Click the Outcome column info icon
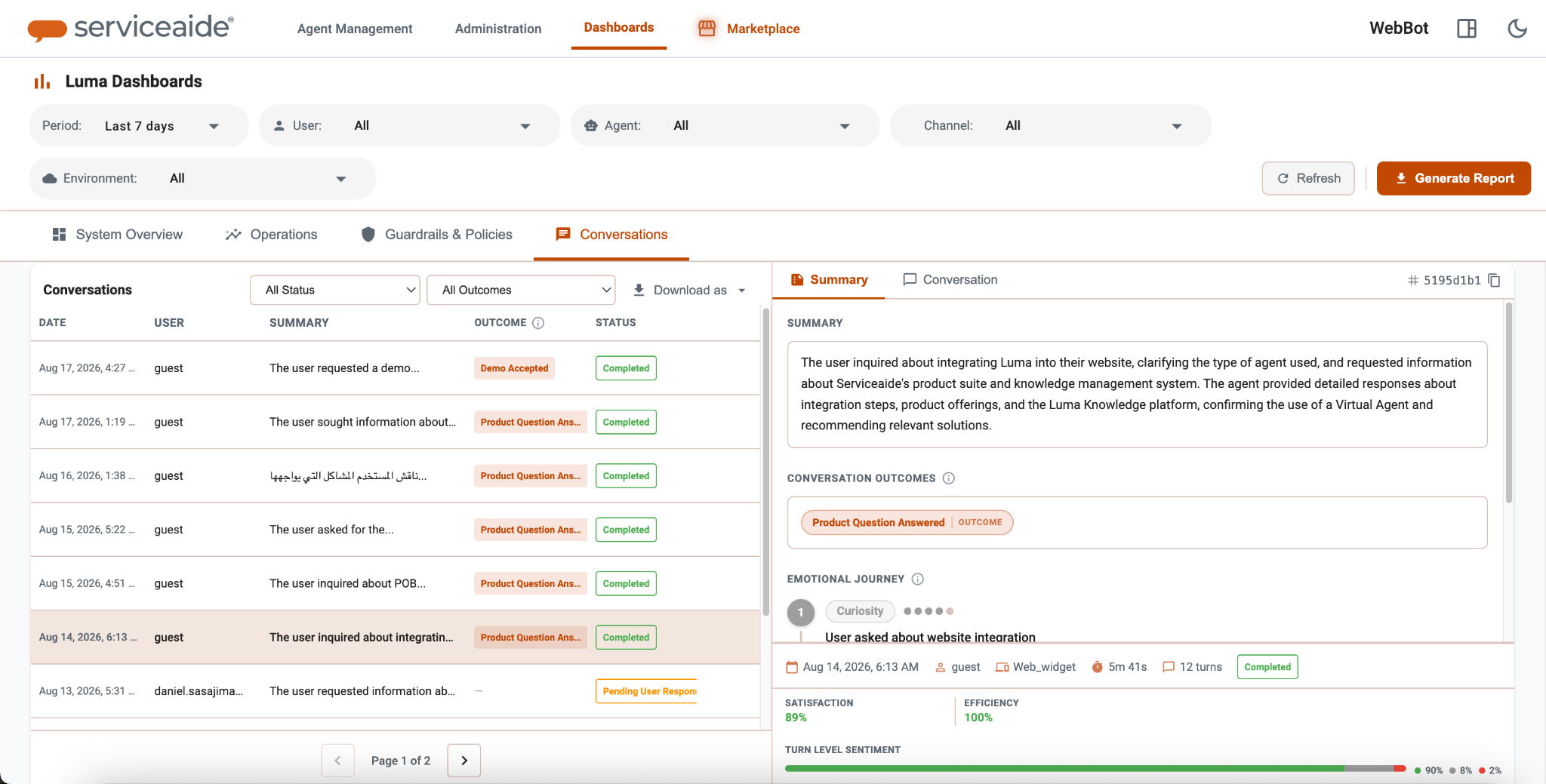The image size is (1546, 784). point(538,323)
